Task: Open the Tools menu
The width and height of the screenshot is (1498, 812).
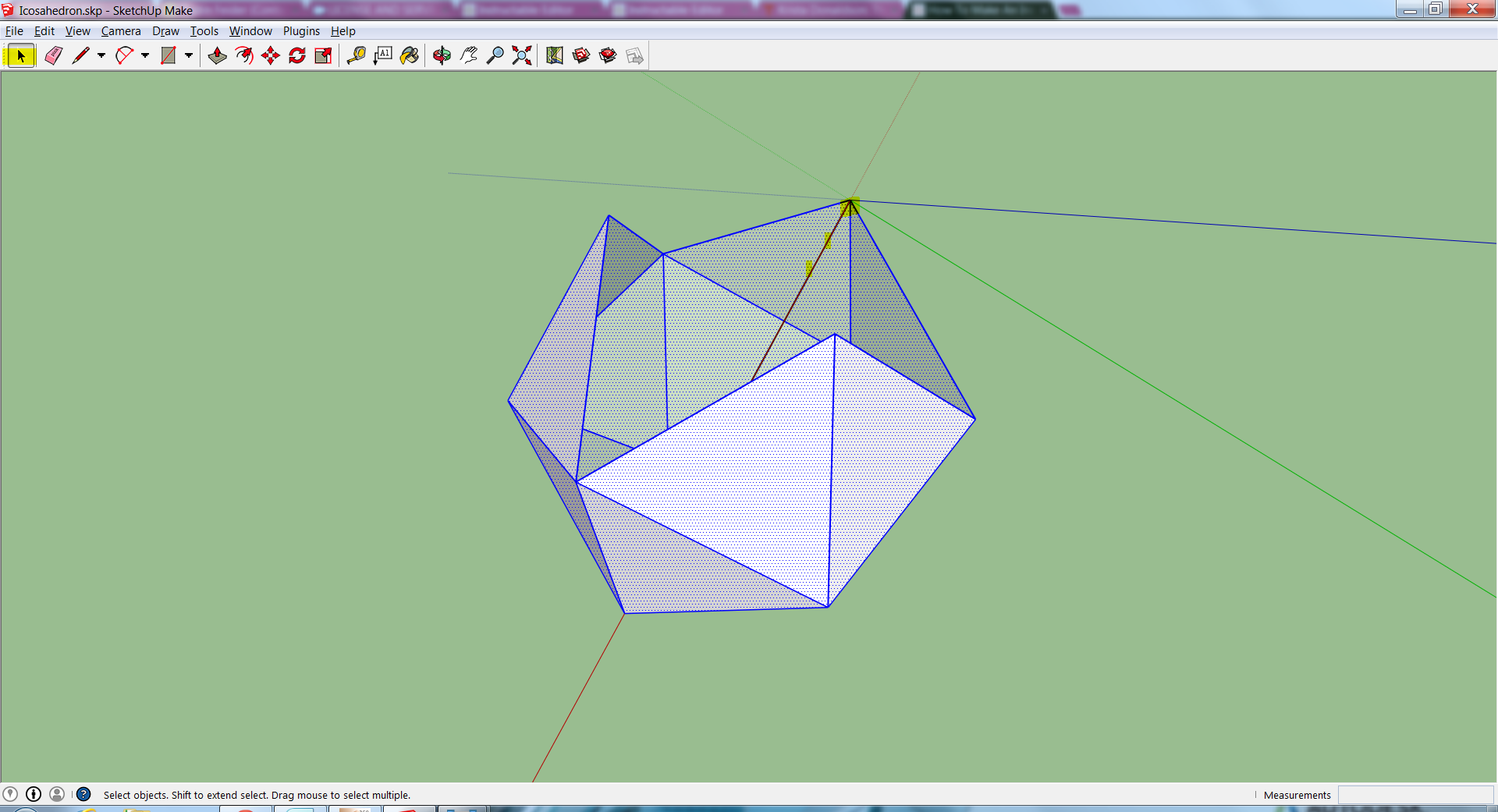Action: pyautogui.click(x=204, y=31)
